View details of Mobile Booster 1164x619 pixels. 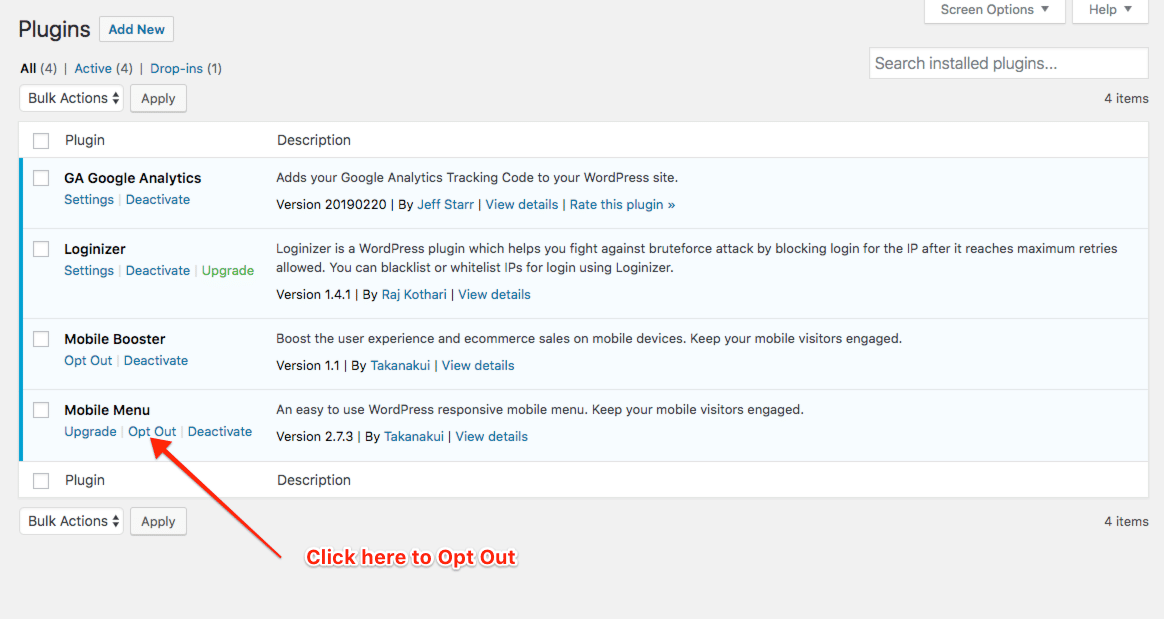pos(478,366)
